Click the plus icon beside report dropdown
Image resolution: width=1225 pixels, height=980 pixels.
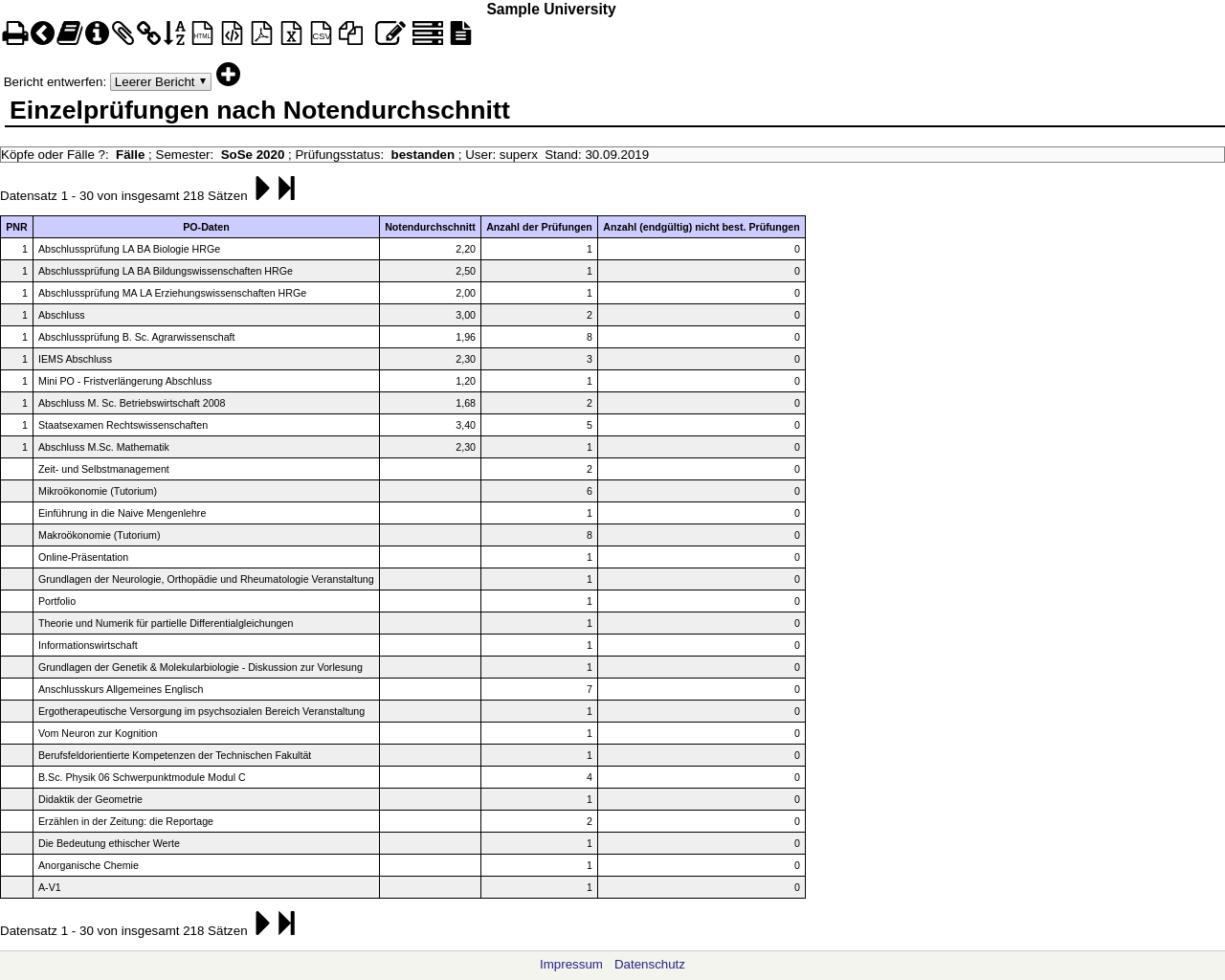coord(228,75)
